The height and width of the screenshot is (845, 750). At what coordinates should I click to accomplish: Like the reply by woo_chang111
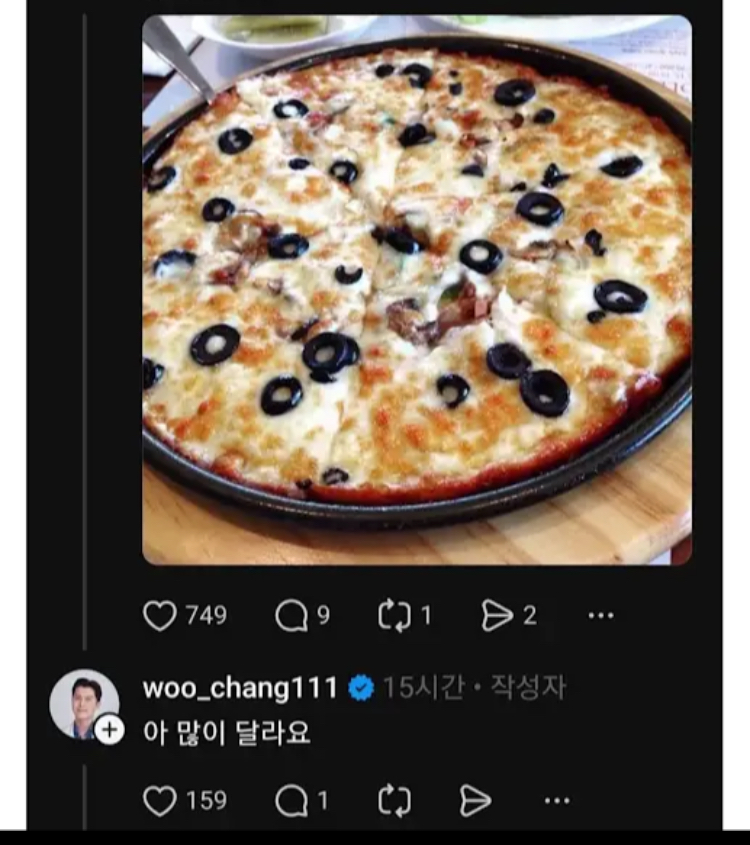tap(160, 800)
